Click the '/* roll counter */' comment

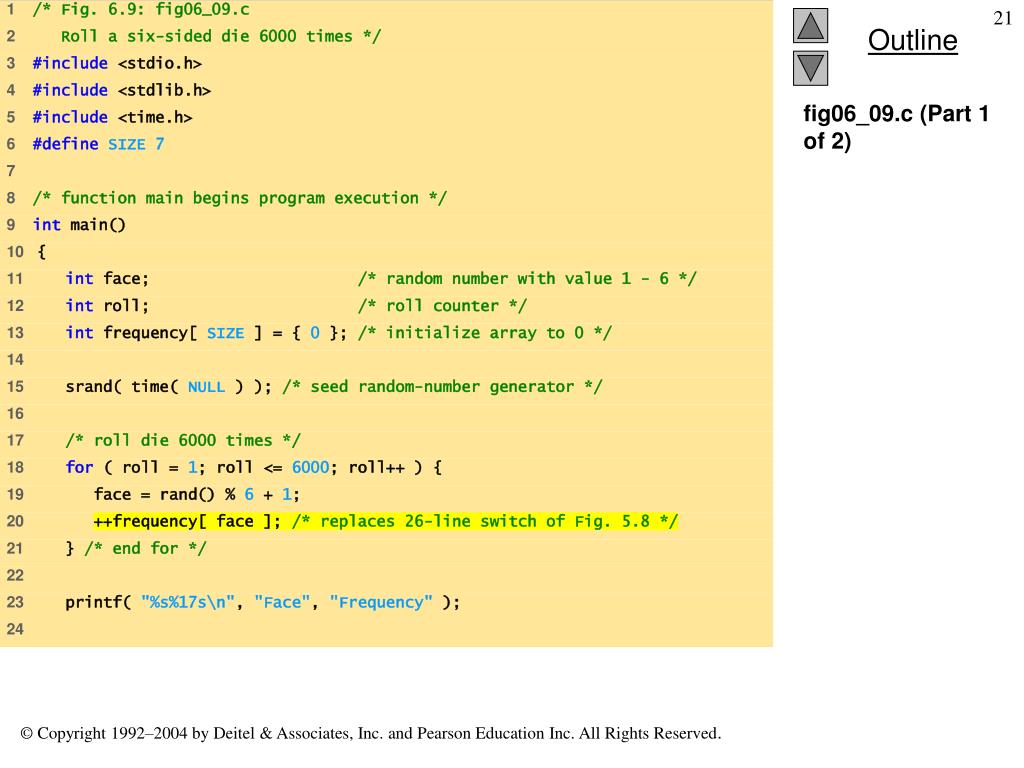click(442, 306)
